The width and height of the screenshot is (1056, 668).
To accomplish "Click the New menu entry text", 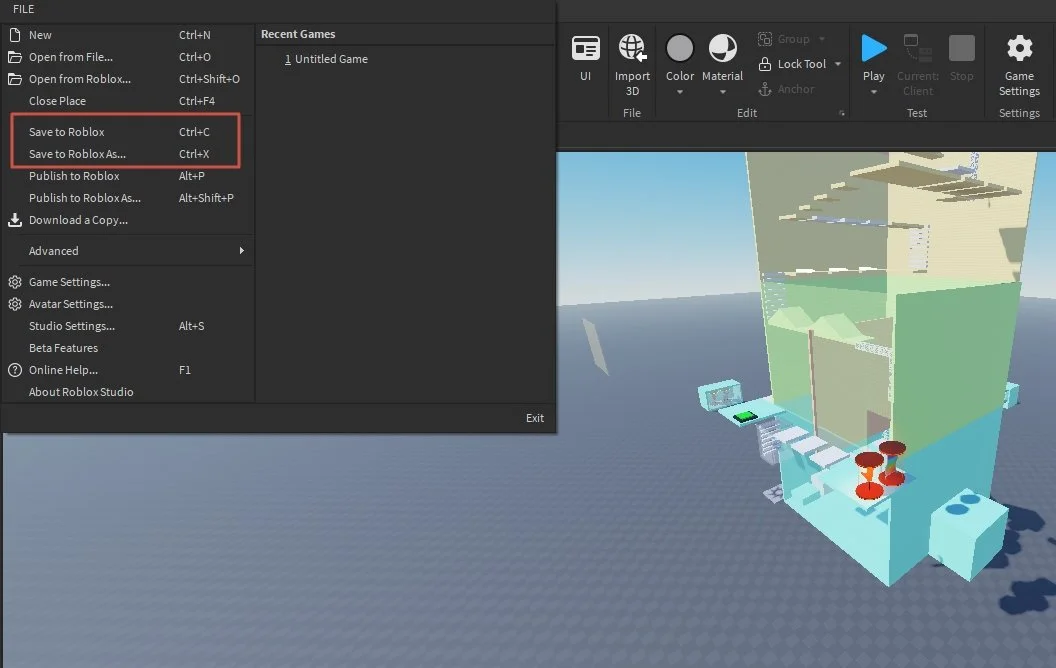I will [40, 35].
